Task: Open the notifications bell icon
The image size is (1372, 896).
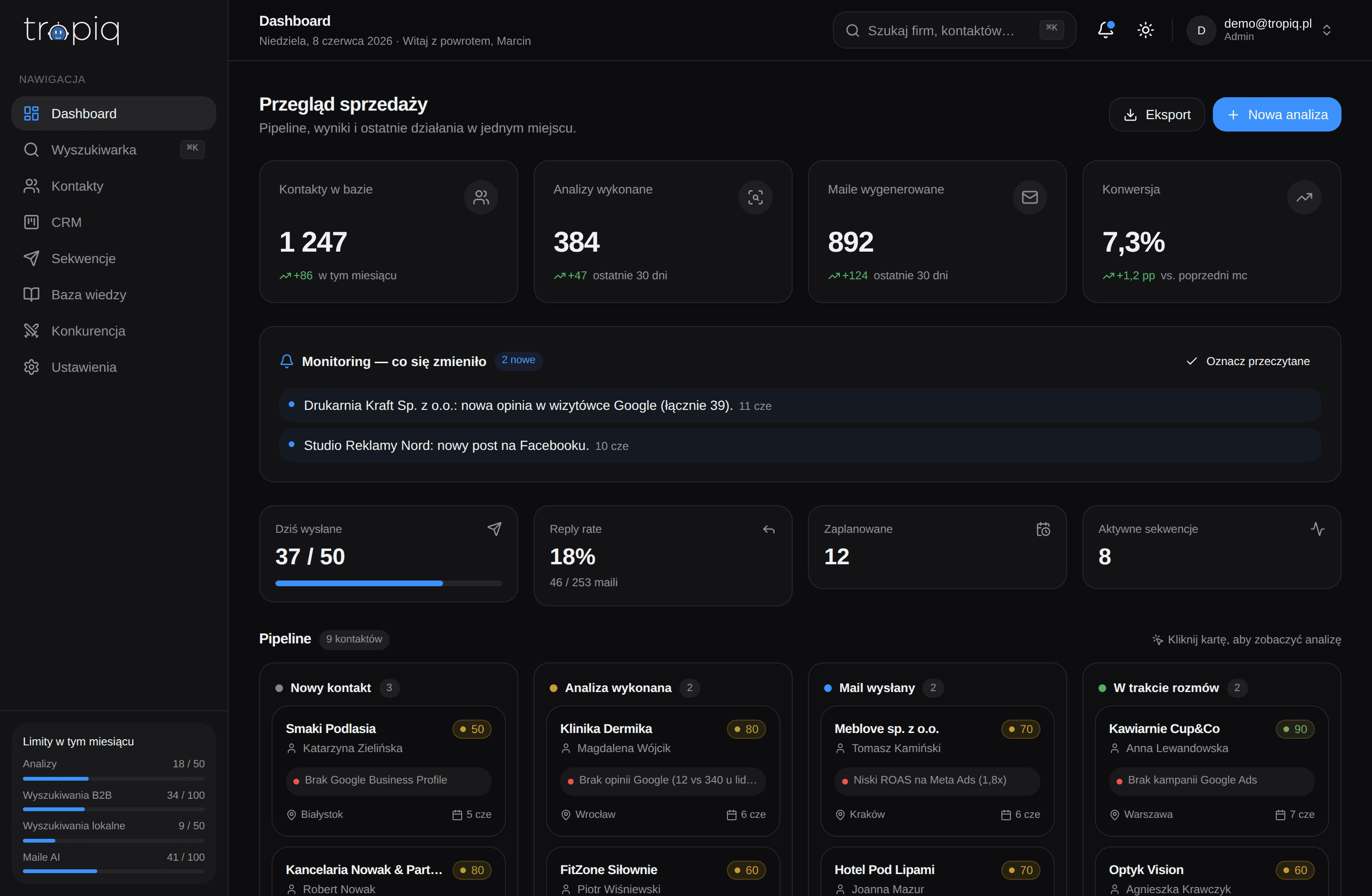Action: pyautogui.click(x=1105, y=30)
